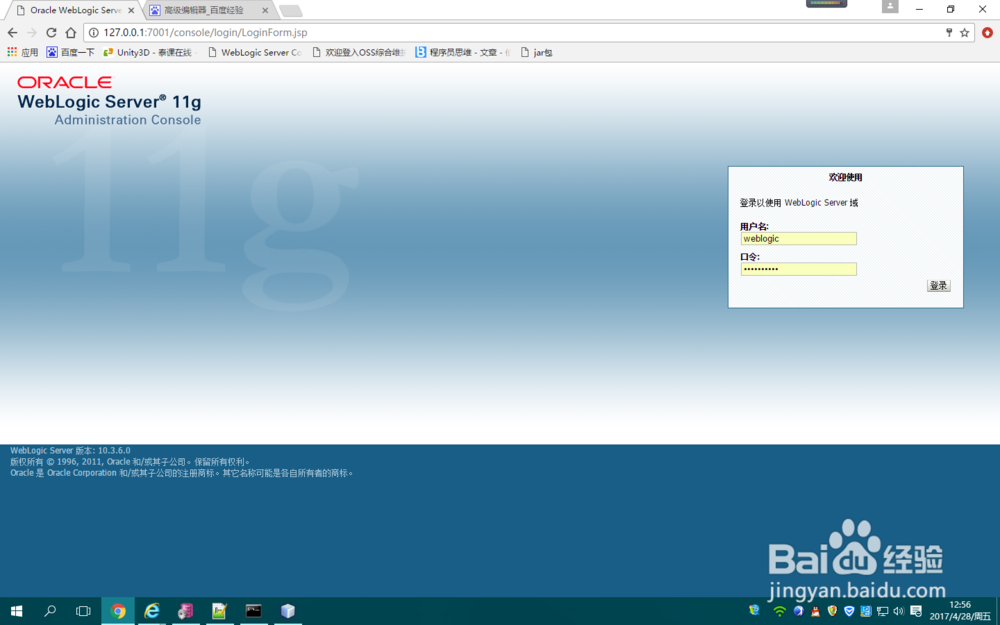Open the 百度一下 bookmark
The width and height of the screenshot is (1000, 625).
coord(70,52)
